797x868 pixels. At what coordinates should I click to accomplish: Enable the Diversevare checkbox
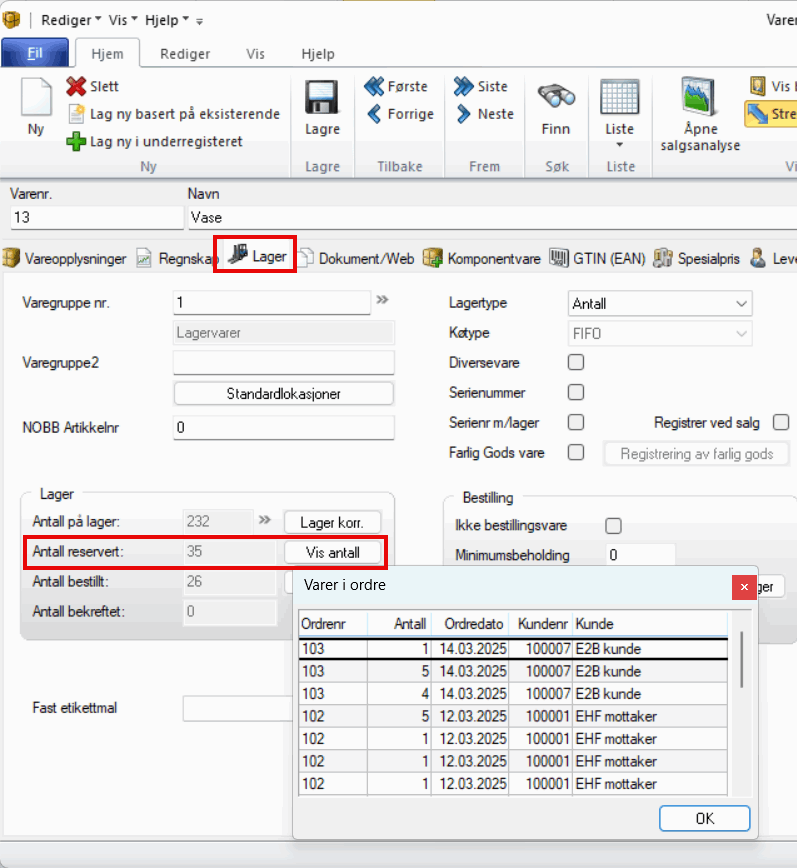click(x=576, y=363)
